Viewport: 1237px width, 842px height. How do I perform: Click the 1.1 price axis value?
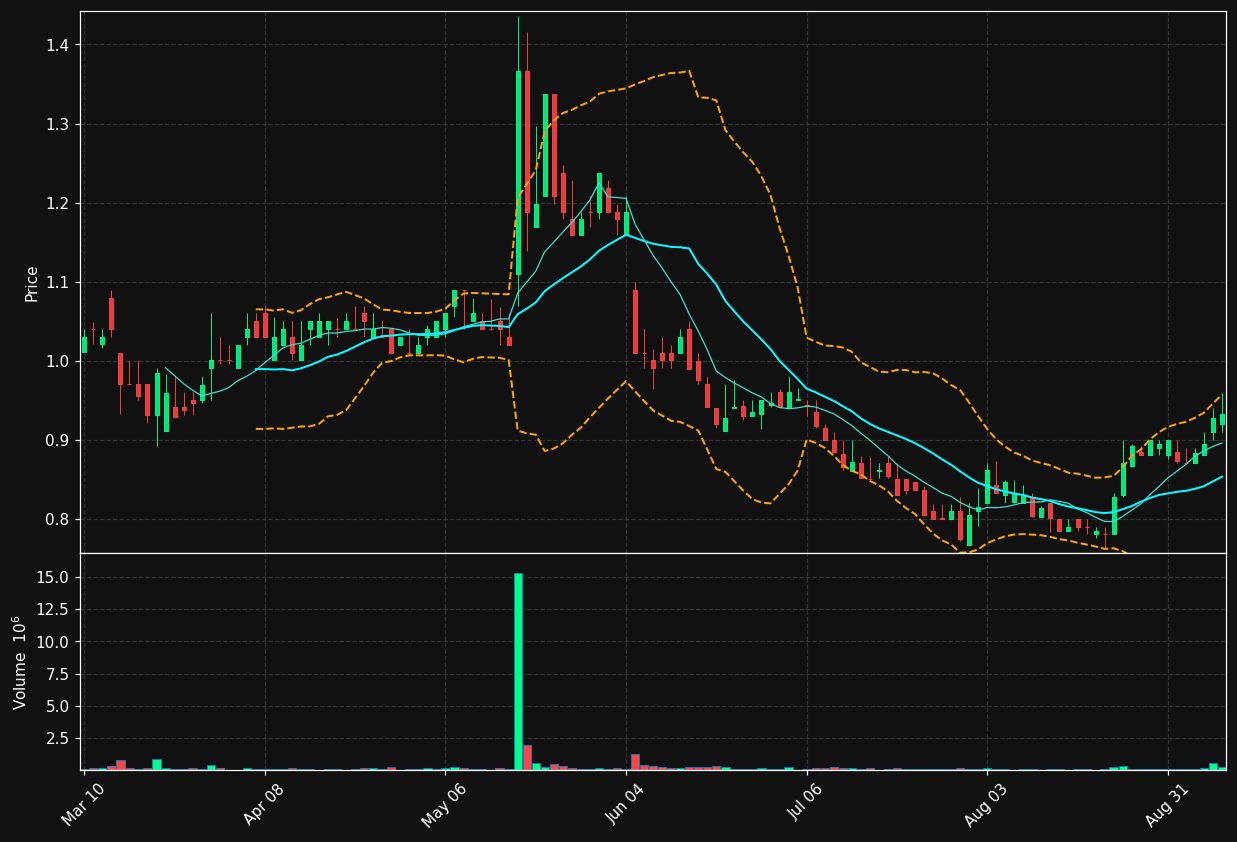click(57, 282)
